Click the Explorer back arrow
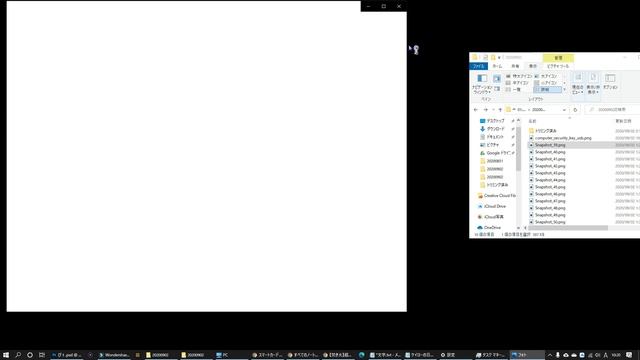 tap(476, 110)
